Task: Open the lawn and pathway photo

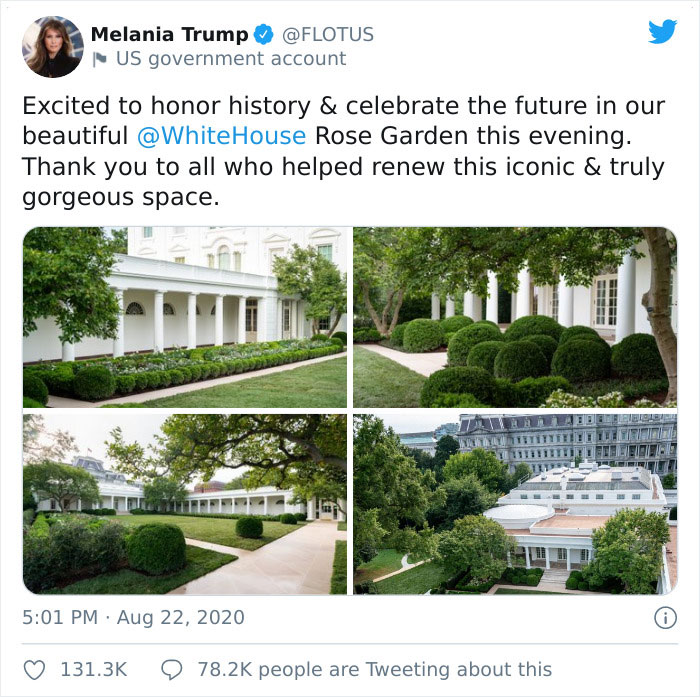Action: point(185,504)
